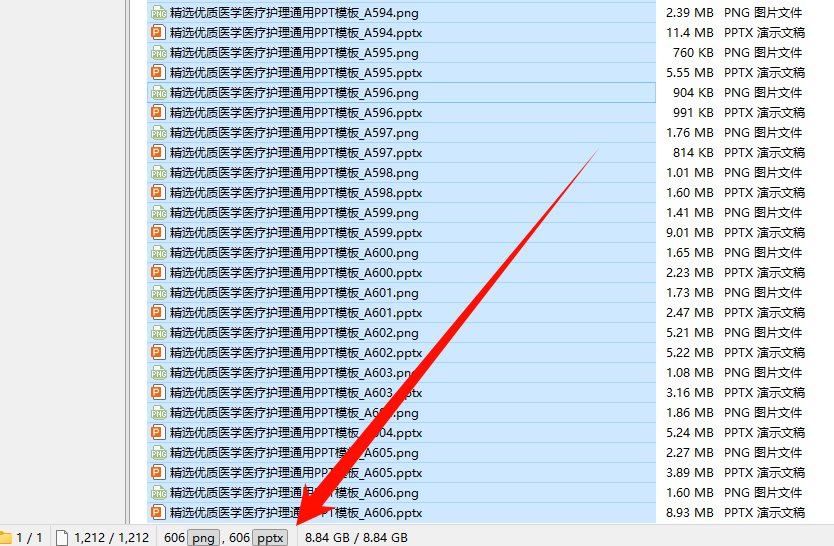Click PNG icon of A600.png file
This screenshot has height=546, width=834.
coord(159,253)
